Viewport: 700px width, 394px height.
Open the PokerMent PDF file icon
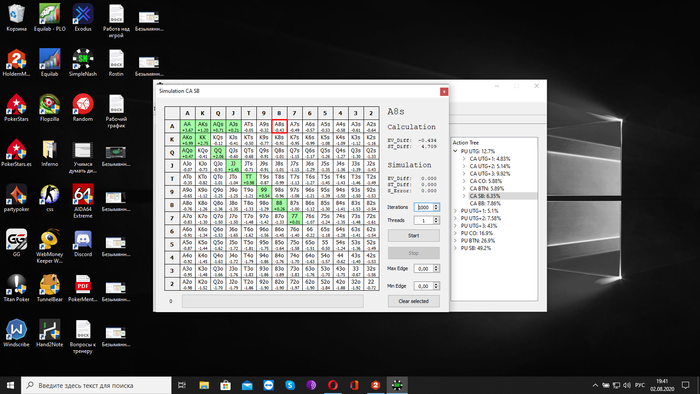click(83, 288)
